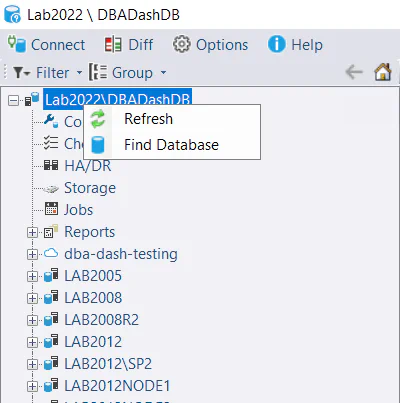Click the Group tree icon
Image resolution: width=400 pixels, height=403 pixels.
click(98, 72)
